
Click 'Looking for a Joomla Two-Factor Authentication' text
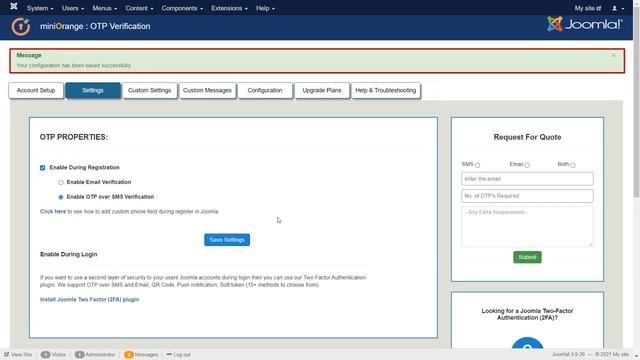[x=527, y=314]
